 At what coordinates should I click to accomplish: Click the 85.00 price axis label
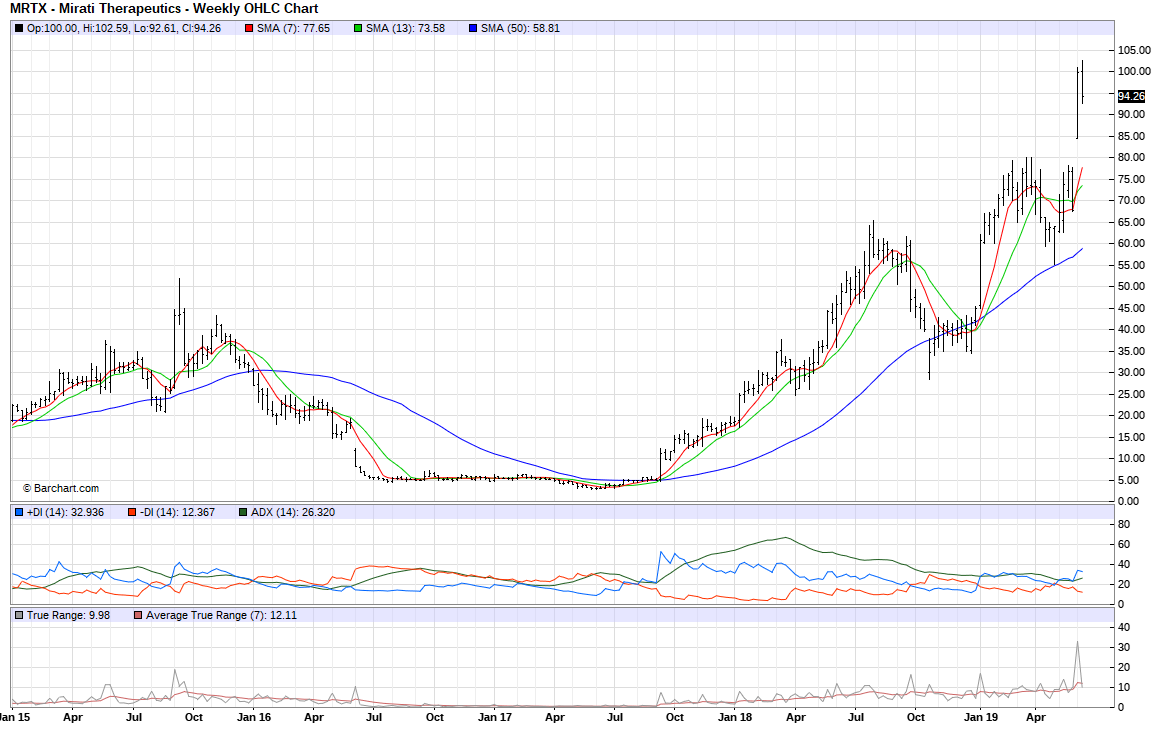coord(1132,136)
